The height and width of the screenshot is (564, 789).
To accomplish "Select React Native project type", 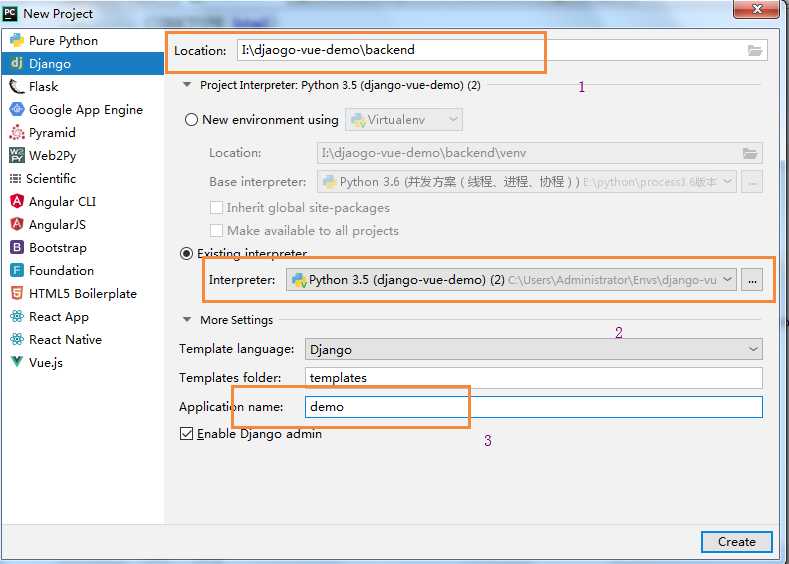I will (65, 340).
